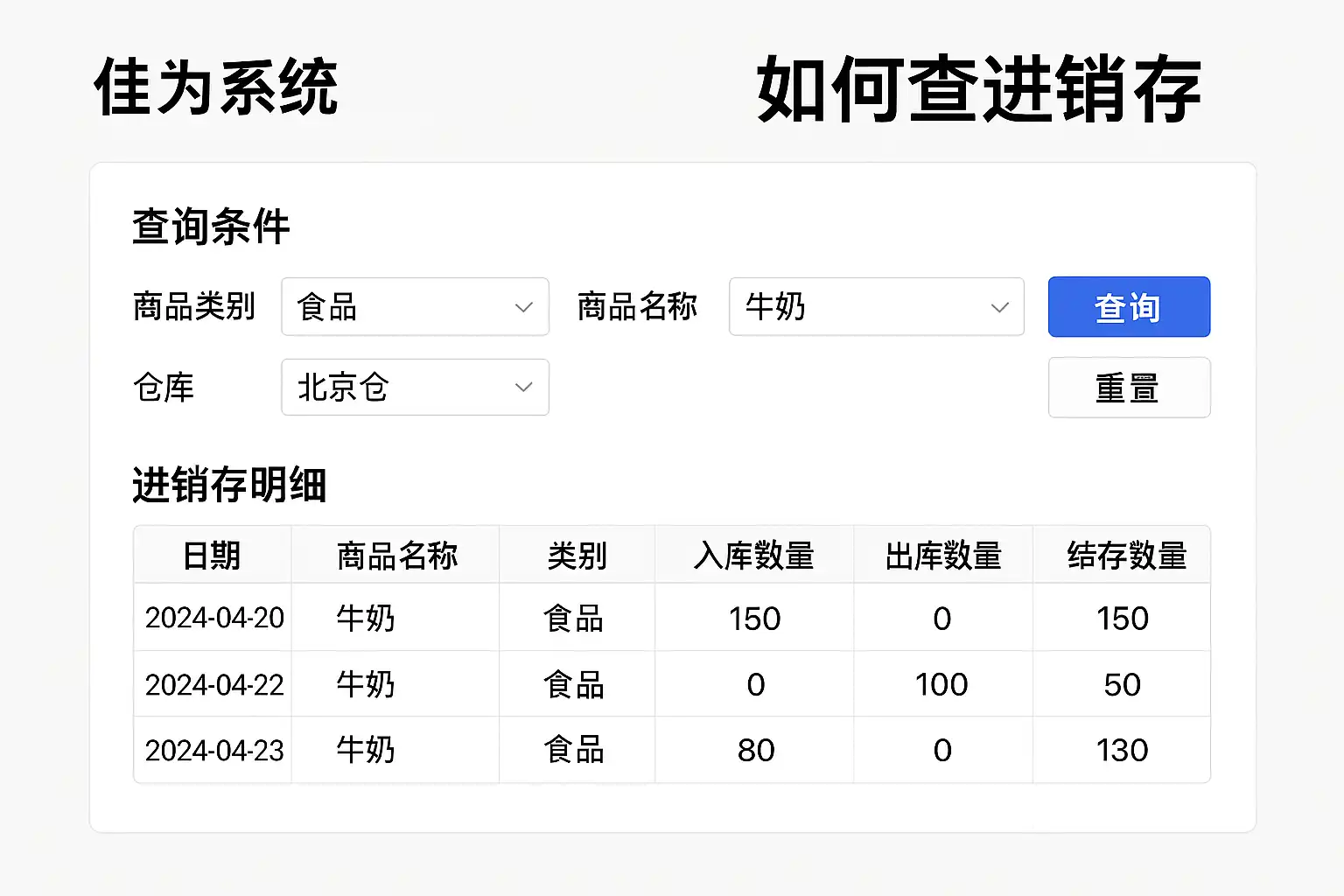
Task: Open the 商品类别 dropdown showing 食品
Action: pos(414,307)
